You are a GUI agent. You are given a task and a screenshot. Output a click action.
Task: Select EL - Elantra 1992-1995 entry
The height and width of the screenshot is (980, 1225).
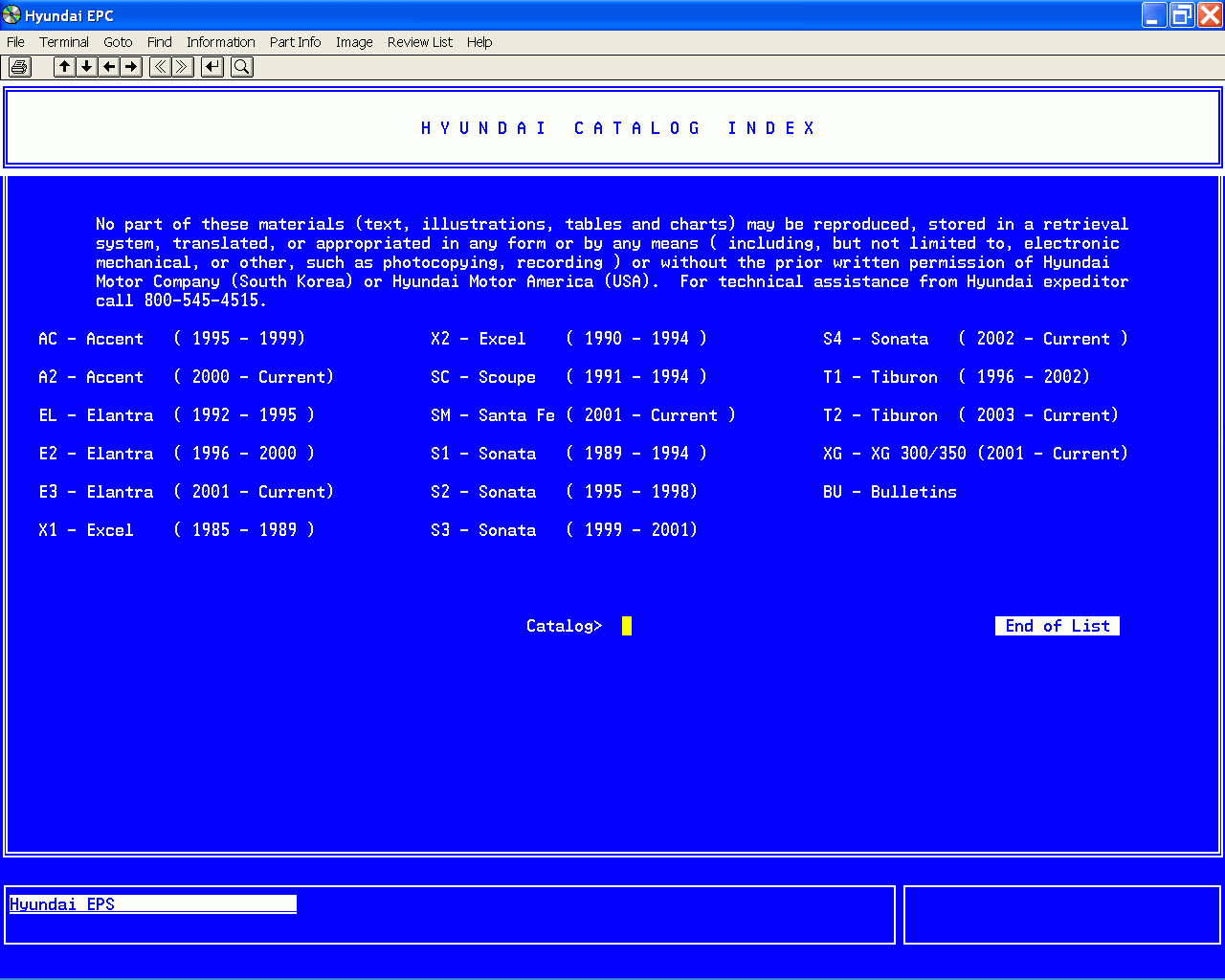point(177,415)
